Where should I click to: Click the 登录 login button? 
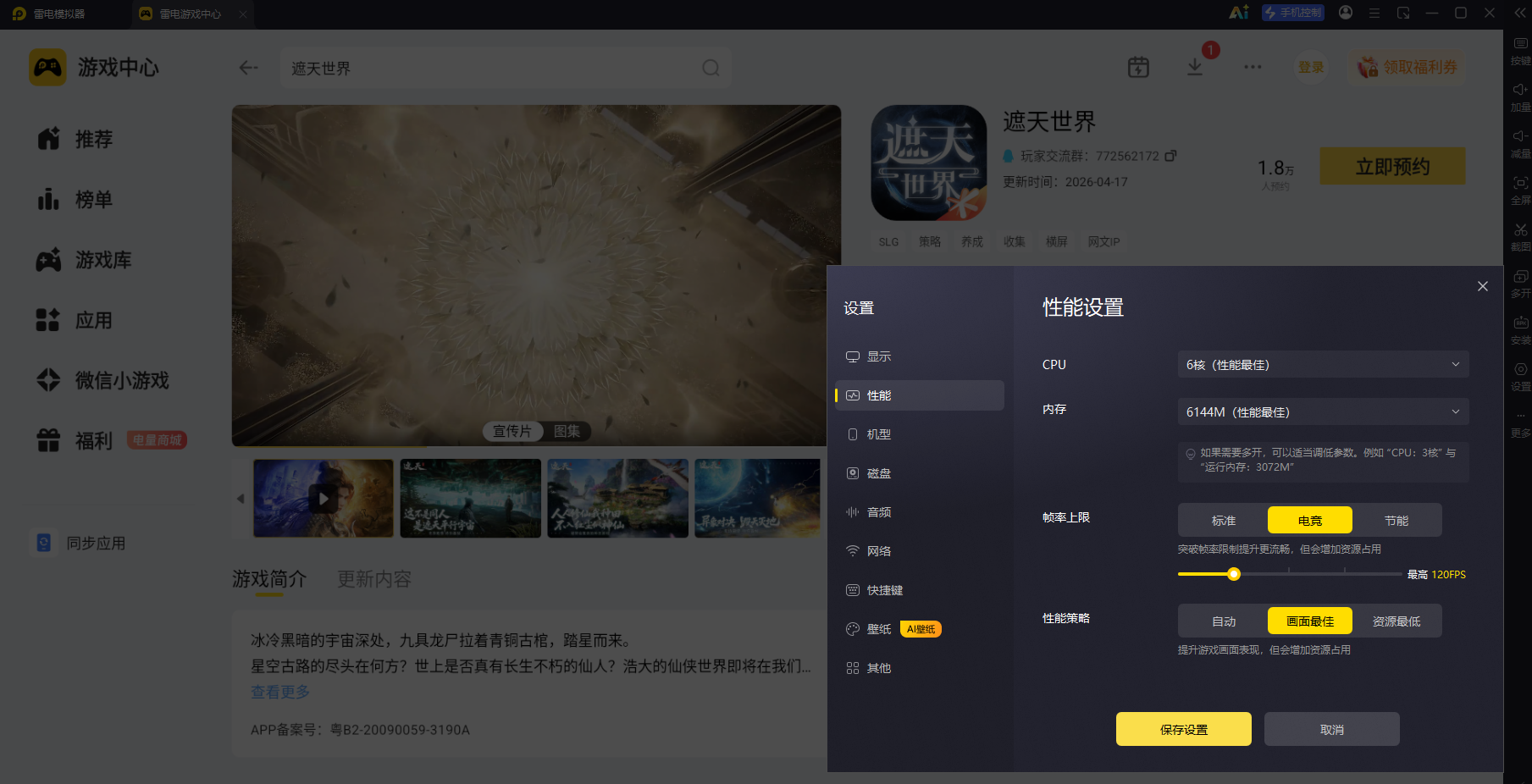click(1311, 67)
